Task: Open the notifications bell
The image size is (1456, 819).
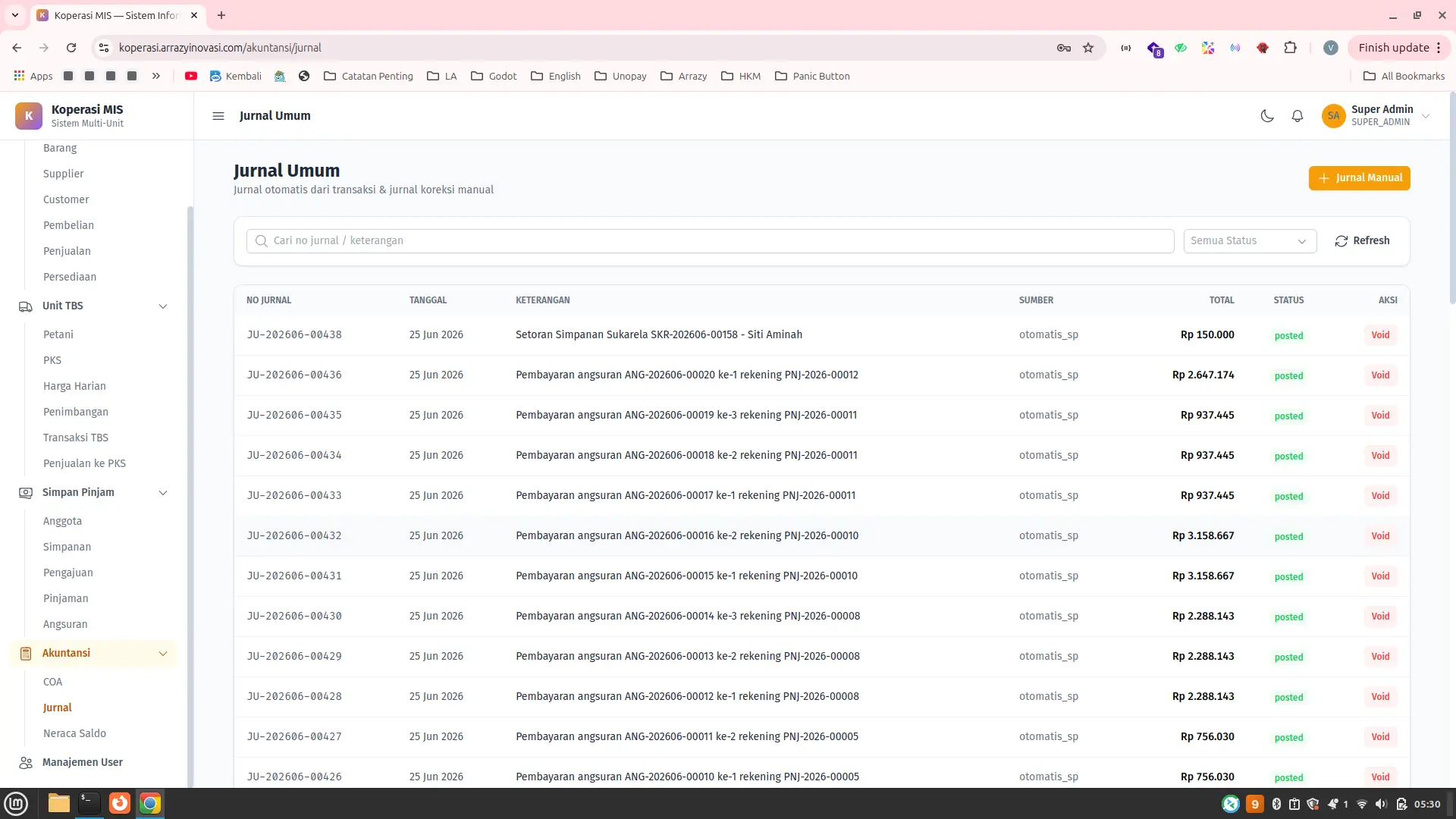Action: [x=1298, y=116]
